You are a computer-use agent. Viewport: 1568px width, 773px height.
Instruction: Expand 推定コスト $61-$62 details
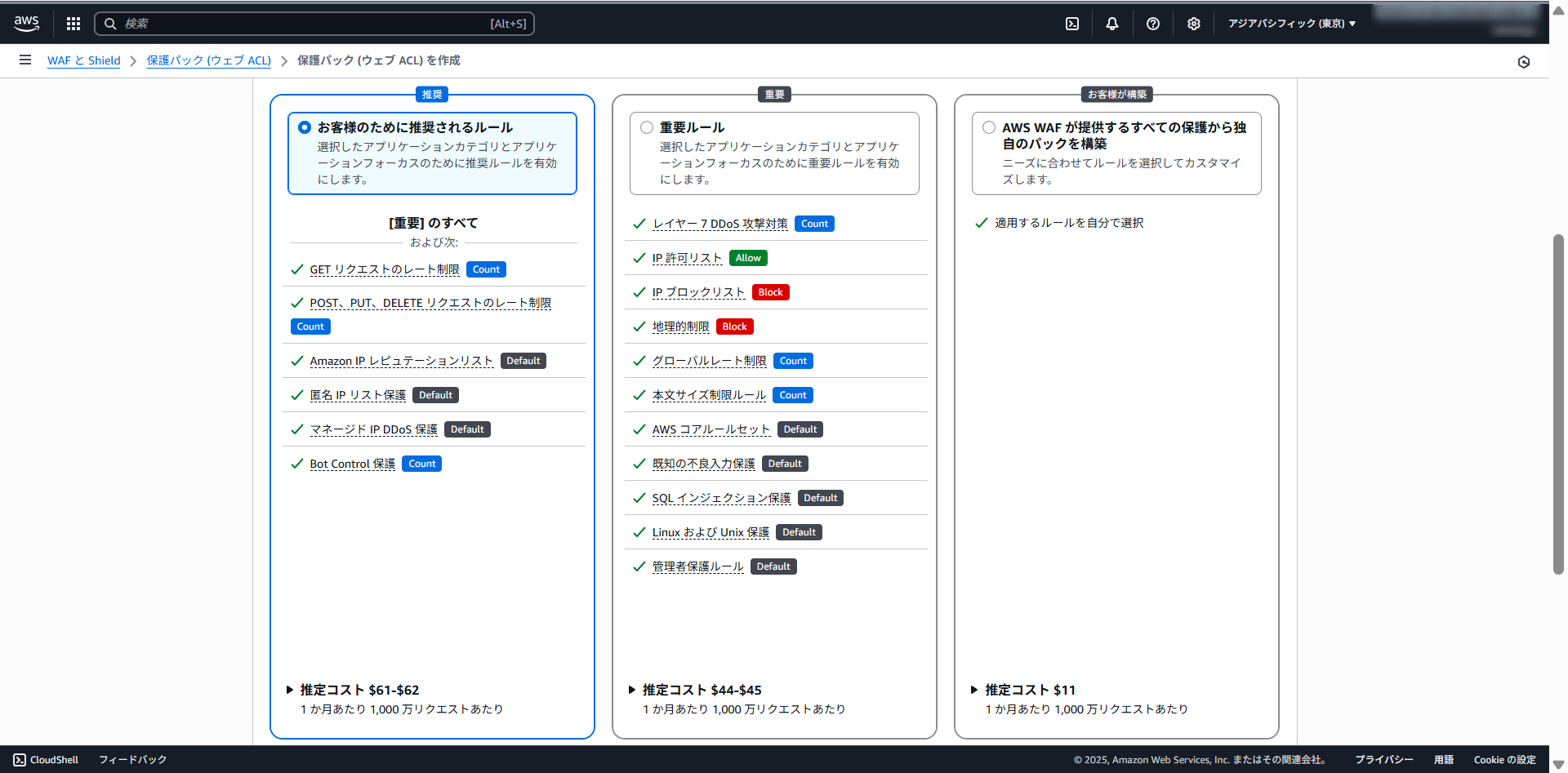290,690
